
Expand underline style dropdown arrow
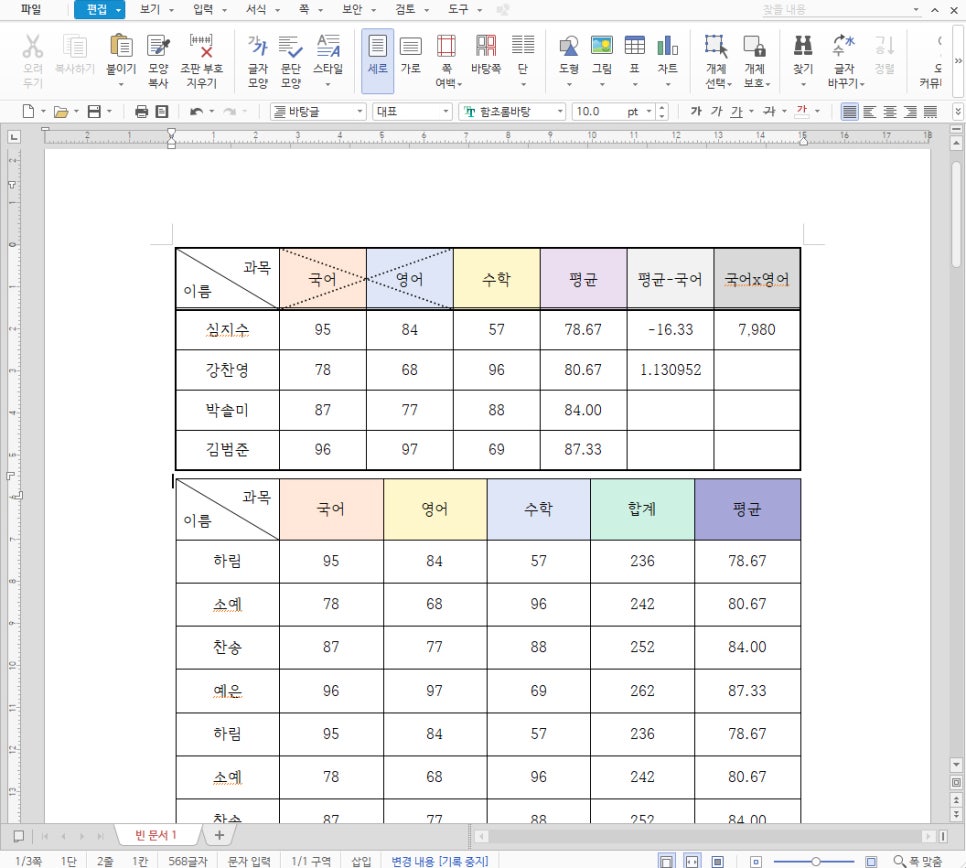[751, 112]
